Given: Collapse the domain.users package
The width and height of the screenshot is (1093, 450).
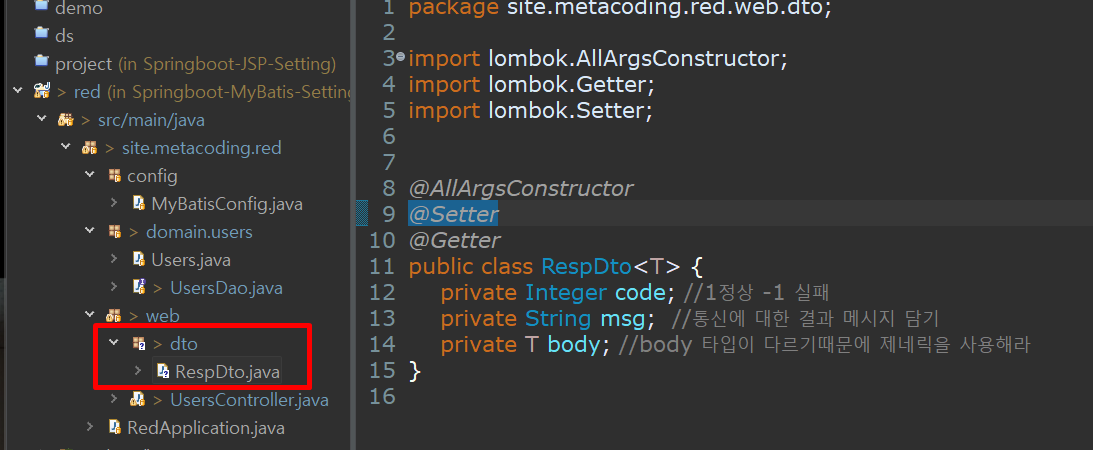Looking at the screenshot, I should pos(90,231).
